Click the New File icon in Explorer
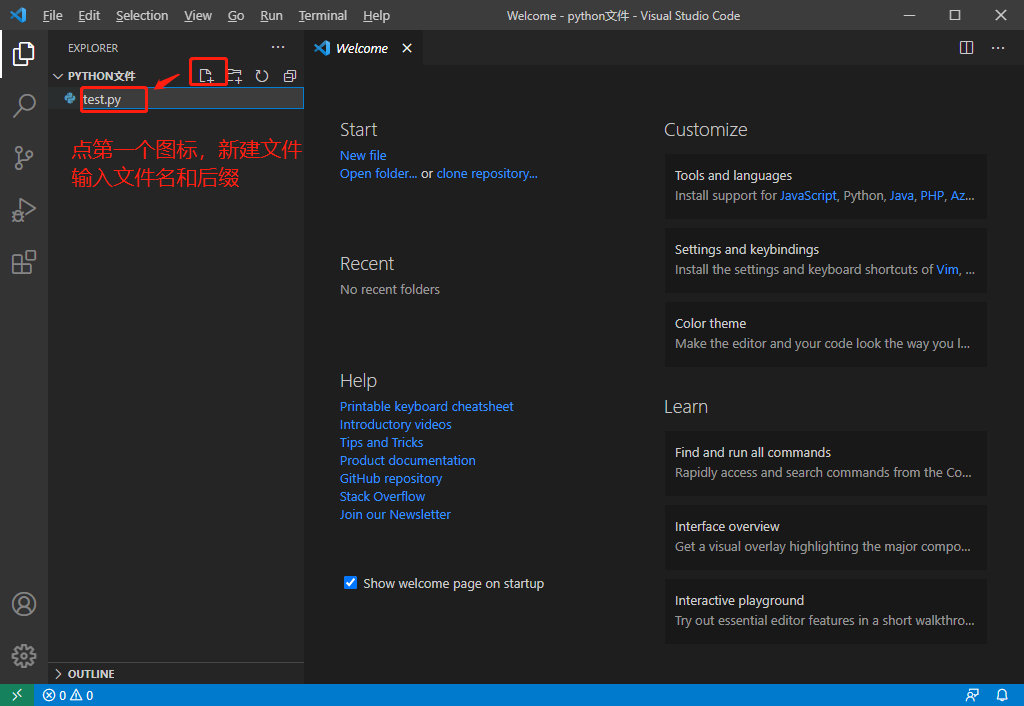This screenshot has height=706, width=1024. click(x=206, y=76)
